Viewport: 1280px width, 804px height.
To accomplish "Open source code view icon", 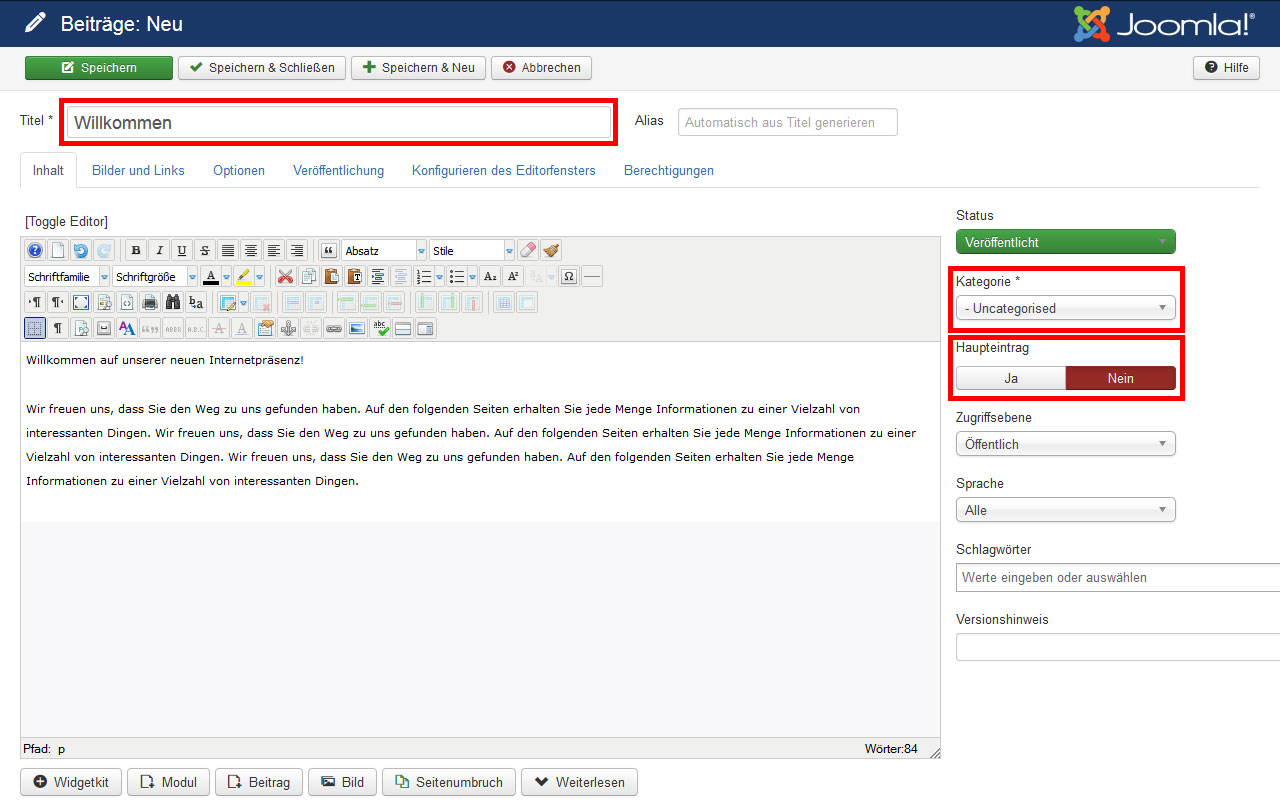I will (x=127, y=302).
